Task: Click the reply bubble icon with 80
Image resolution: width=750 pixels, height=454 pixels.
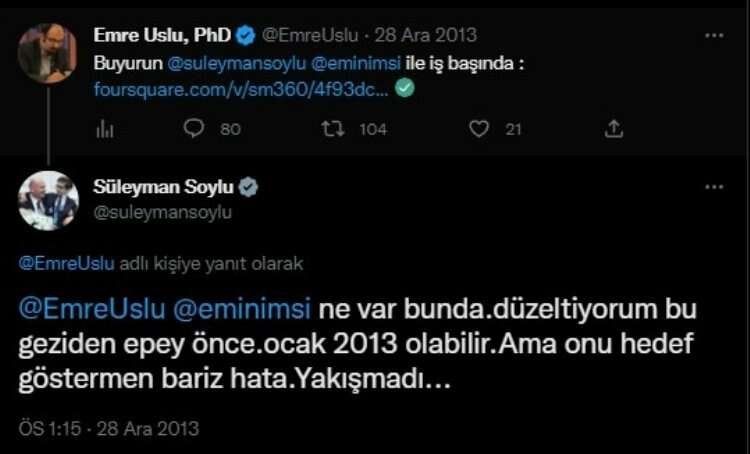Action: click(x=194, y=128)
